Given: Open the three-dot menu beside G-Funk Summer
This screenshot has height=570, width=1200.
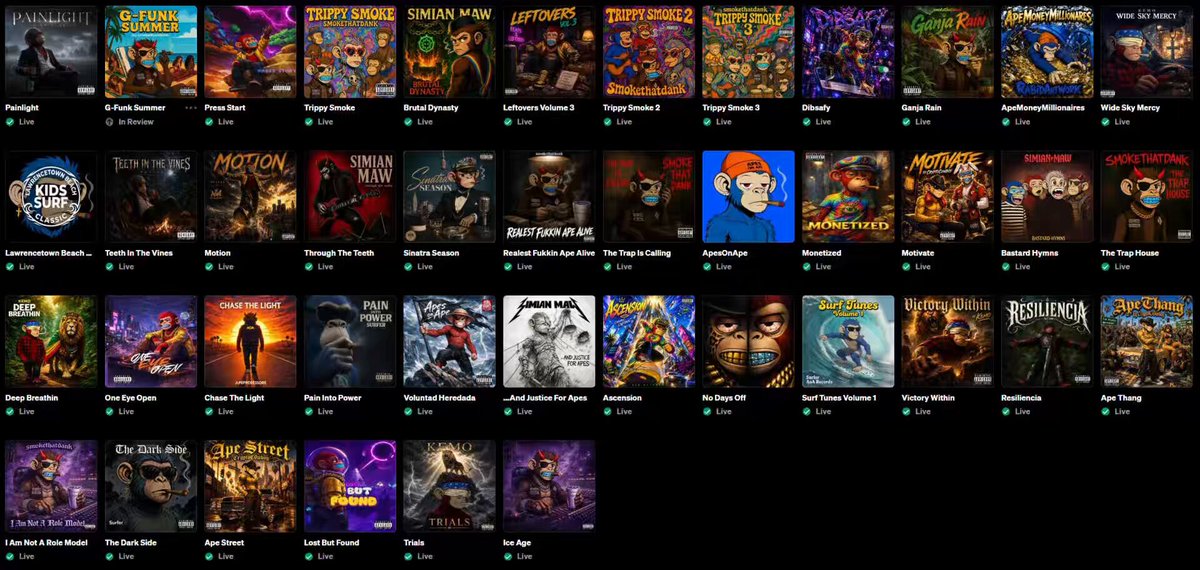Looking at the screenshot, I should pyautogui.click(x=190, y=107).
